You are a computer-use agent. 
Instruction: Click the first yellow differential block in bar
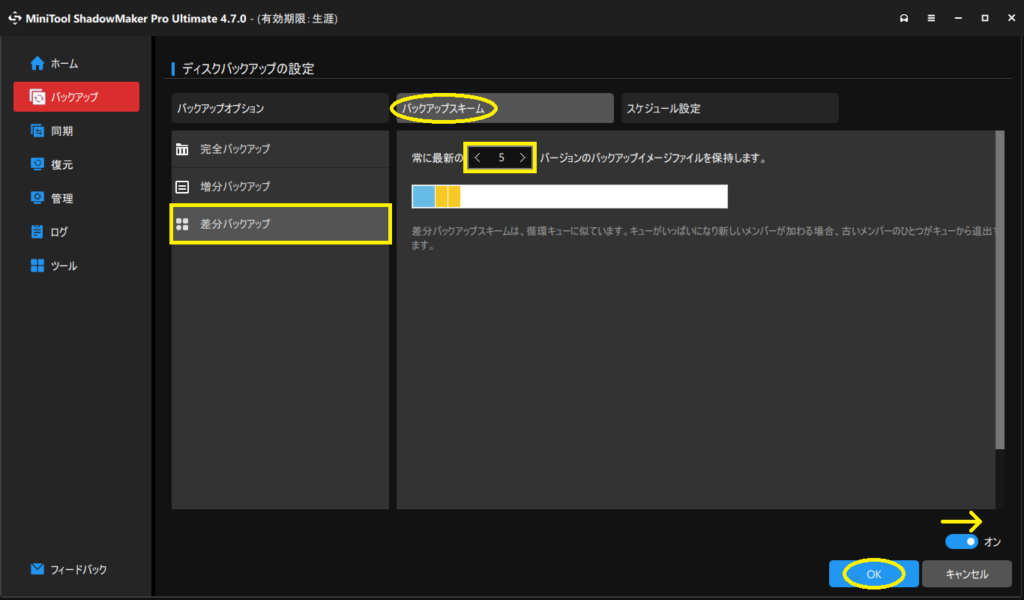pyautogui.click(x=441, y=197)
